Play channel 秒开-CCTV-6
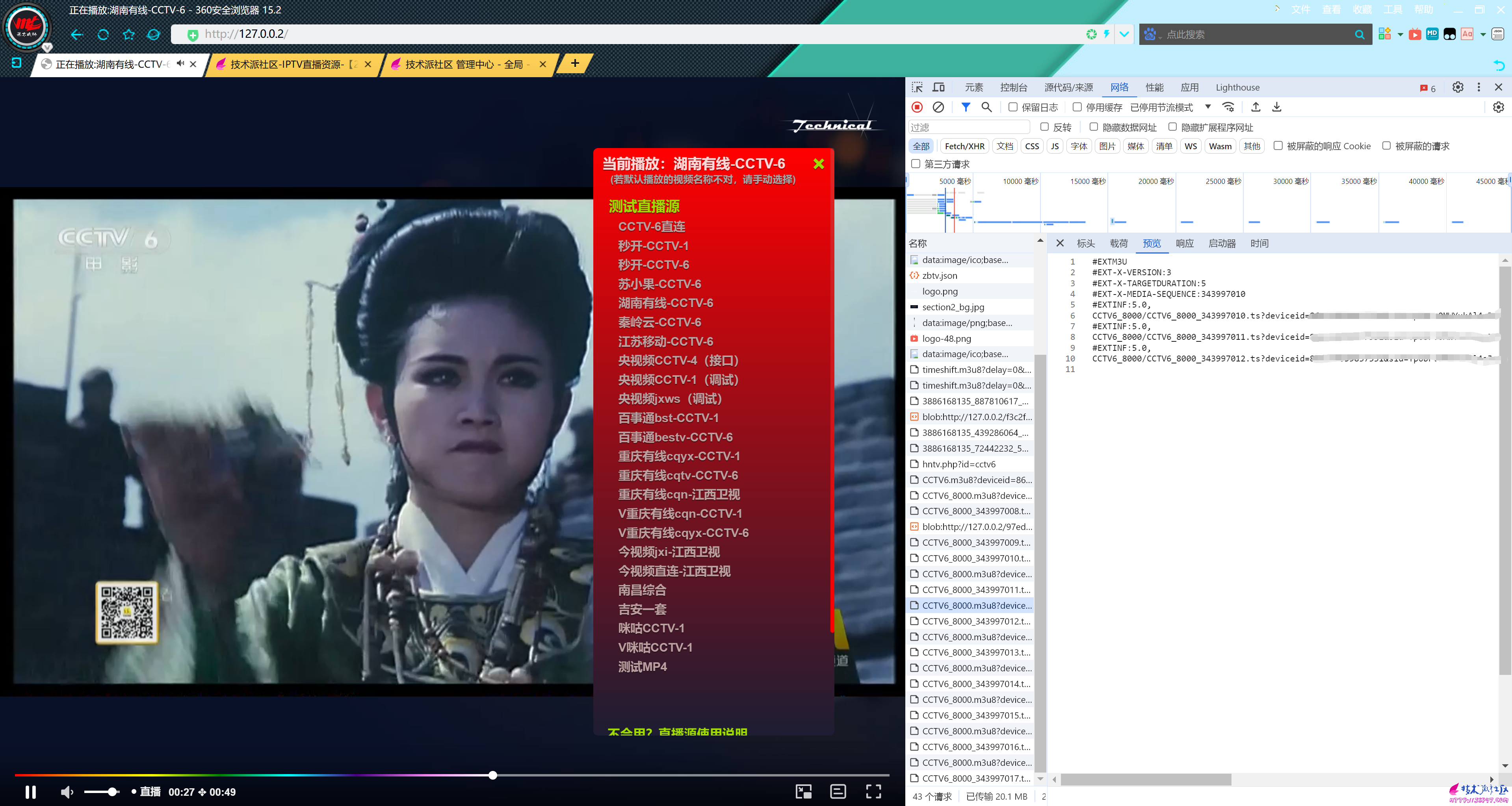The image size is (1512, 806). coord(653,265)
